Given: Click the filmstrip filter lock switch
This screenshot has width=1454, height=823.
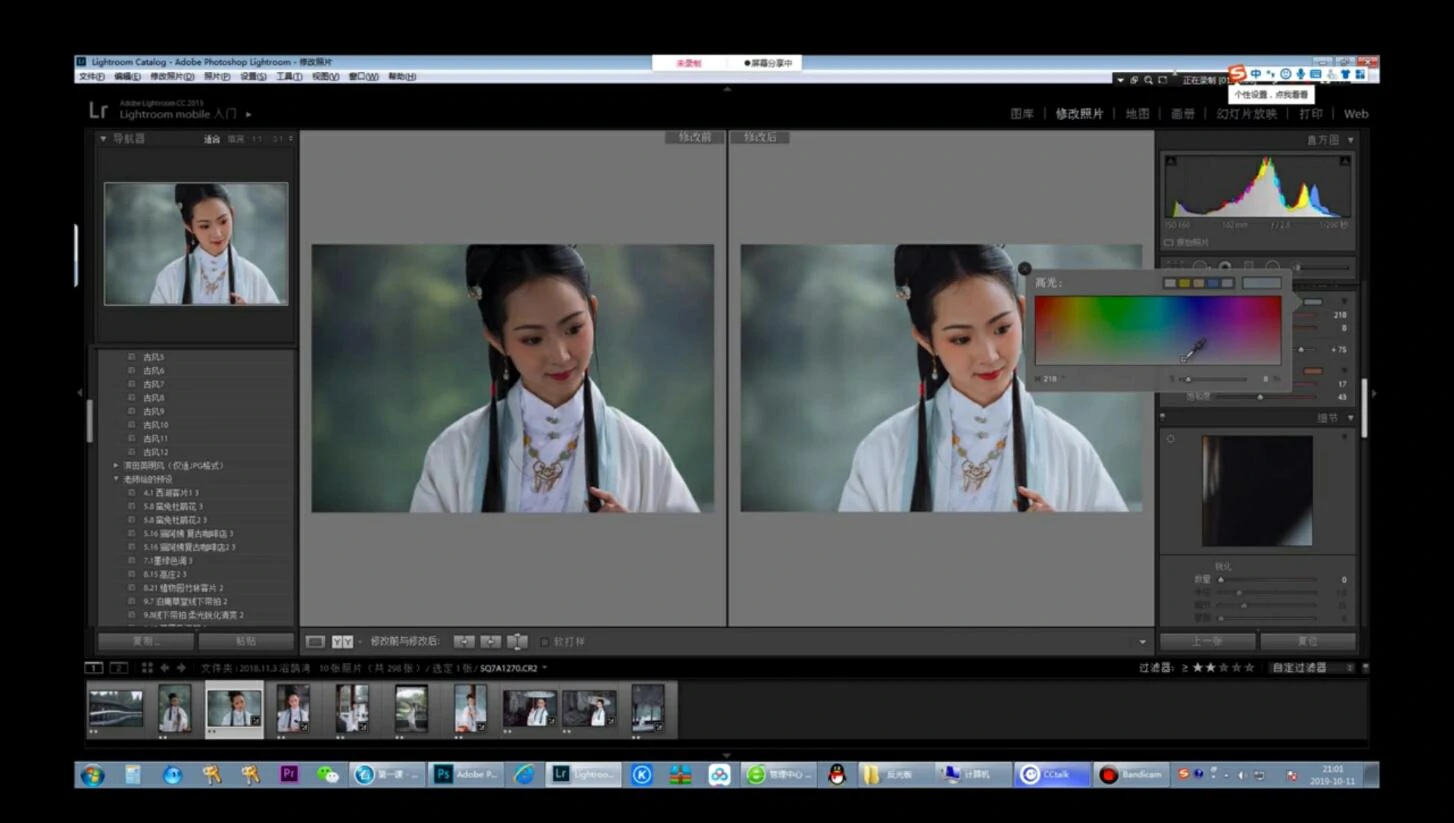Looking at the screenshot, I should (1366, 668).
